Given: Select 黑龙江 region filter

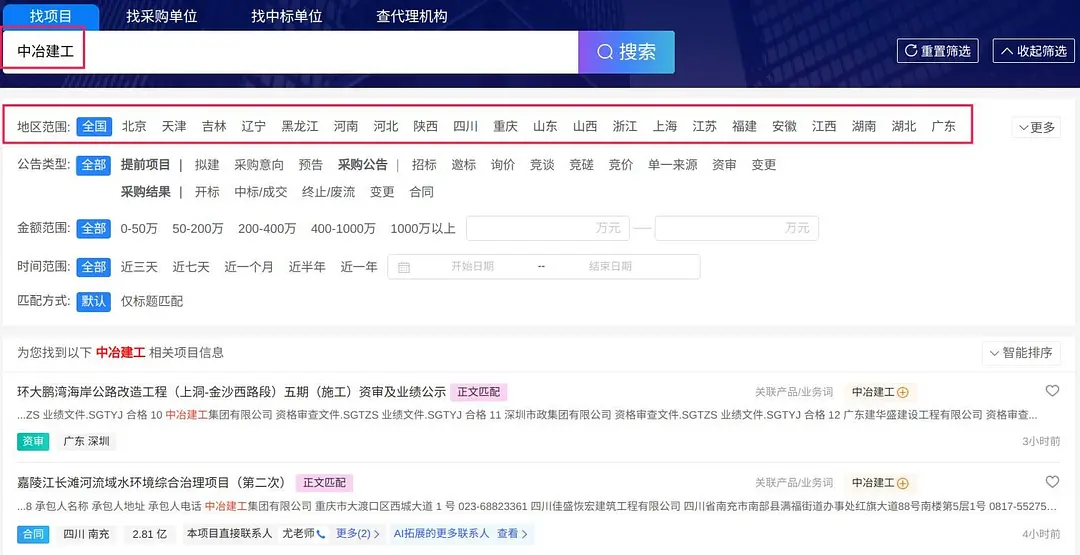Looking at the screenshot, I should tap(300, 127).
